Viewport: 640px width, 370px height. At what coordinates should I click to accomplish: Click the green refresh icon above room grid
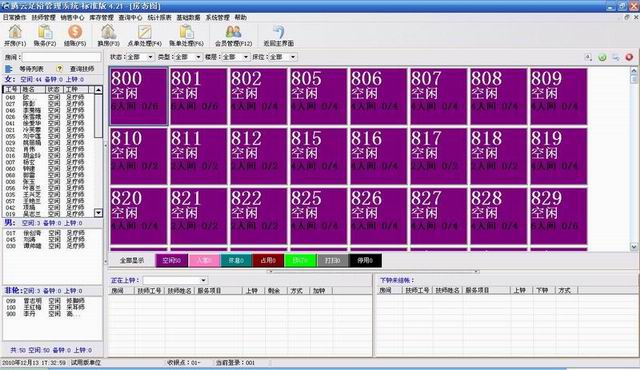(x=602, y=57)
